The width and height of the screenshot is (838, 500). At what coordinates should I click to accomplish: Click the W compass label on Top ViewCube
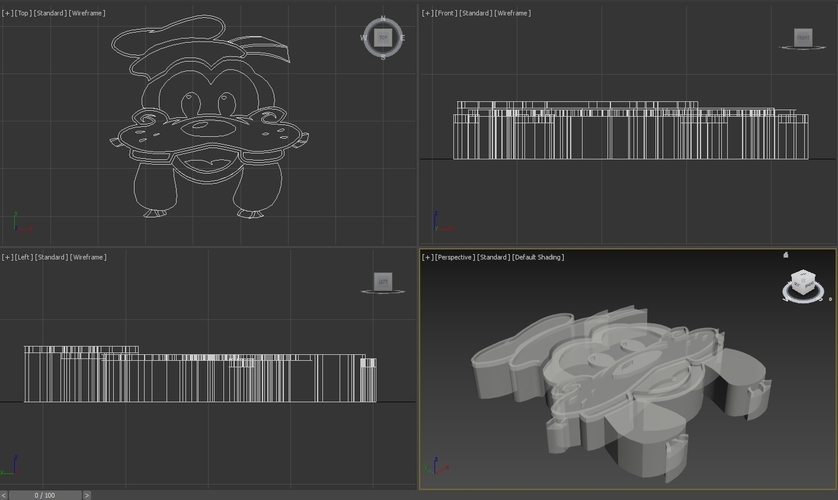[x=363, y=38]
